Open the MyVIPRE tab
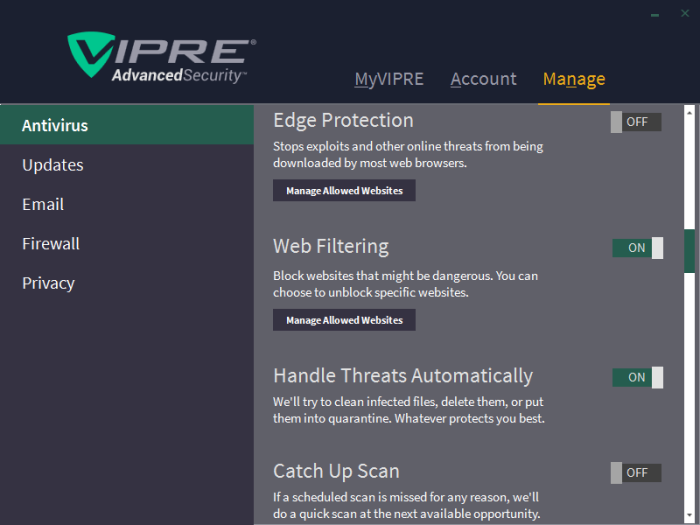The image size is (700, 525). coord(389,79)
